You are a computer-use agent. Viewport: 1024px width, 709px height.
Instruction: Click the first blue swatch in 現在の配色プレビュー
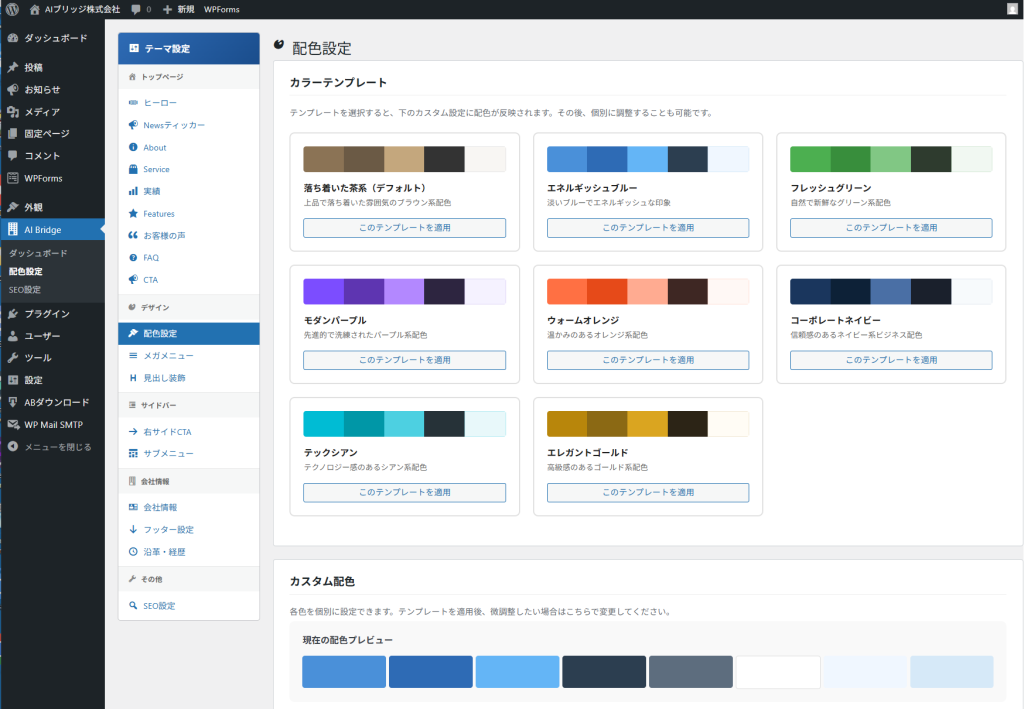(x=344, y=672)
